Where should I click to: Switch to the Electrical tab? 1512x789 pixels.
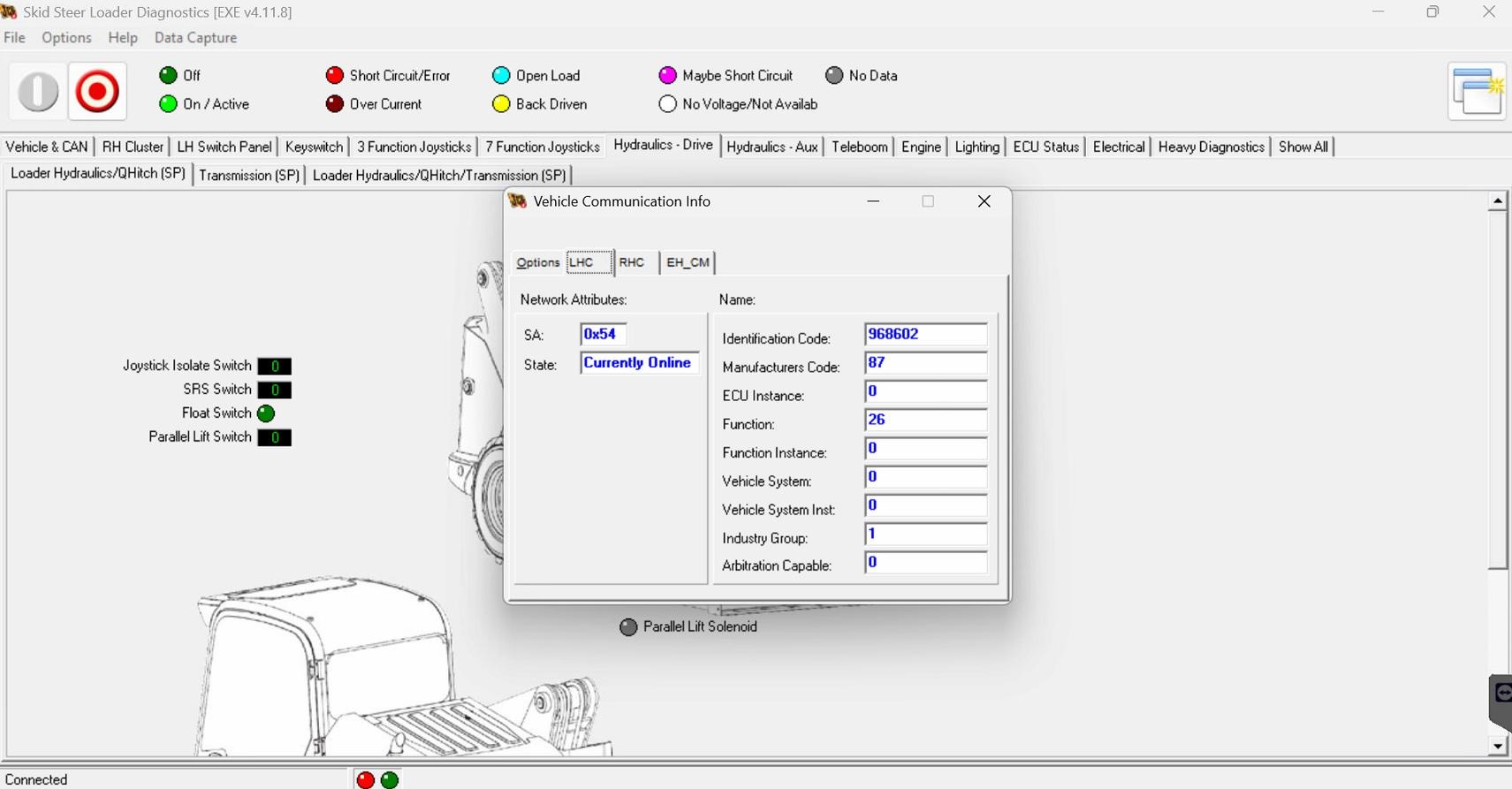point(1119,147)
